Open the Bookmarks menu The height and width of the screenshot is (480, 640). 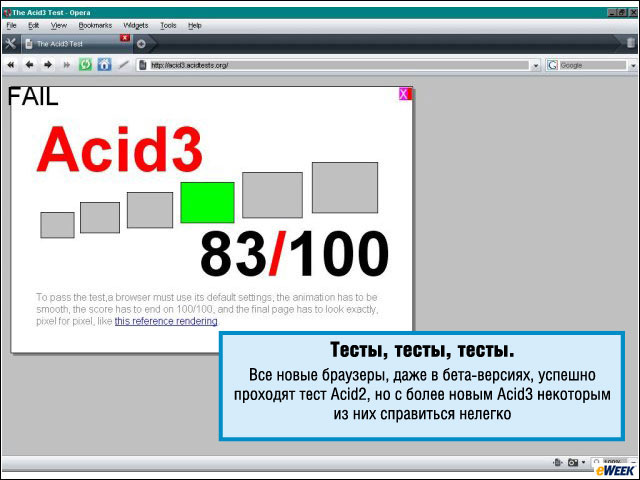[x=95, y=25]
